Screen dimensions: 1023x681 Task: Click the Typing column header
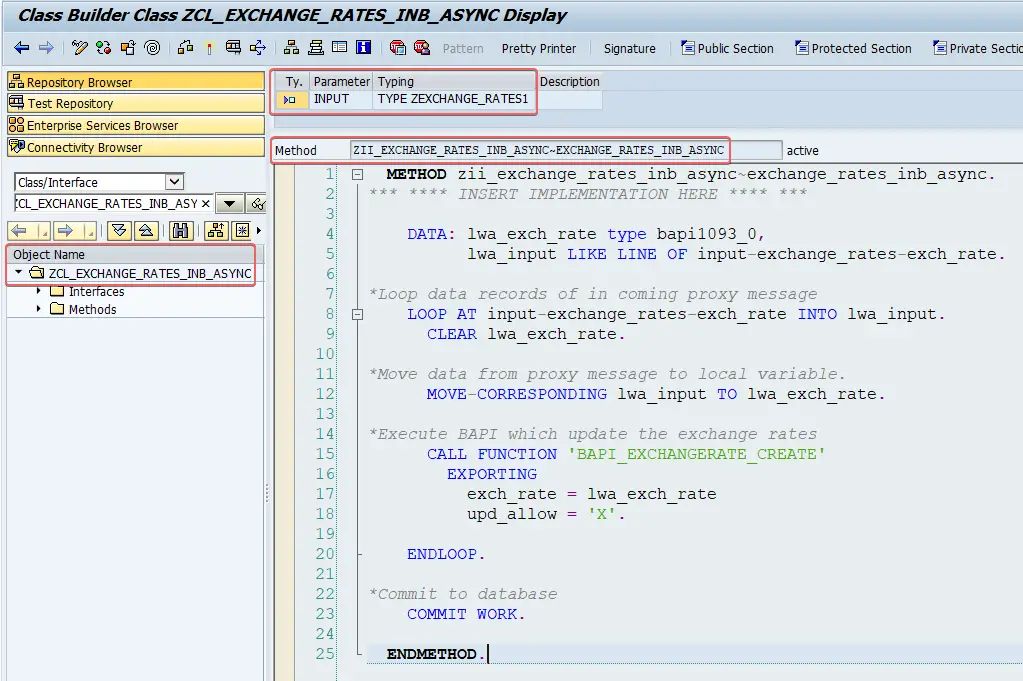point(454,82)
